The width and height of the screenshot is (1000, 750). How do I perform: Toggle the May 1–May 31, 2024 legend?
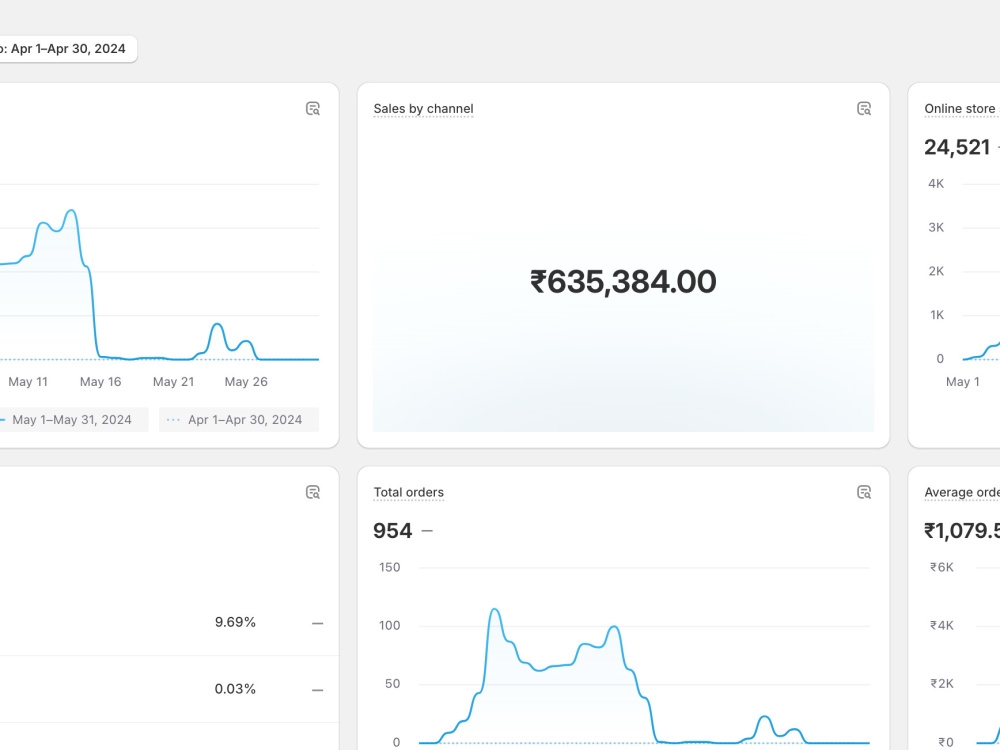pos(71,420)
